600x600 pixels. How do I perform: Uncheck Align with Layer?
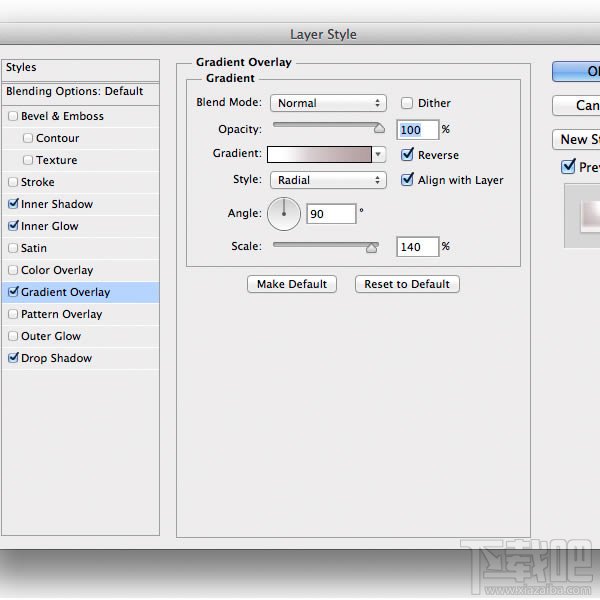pyautogui.click(x=407, y=179)
